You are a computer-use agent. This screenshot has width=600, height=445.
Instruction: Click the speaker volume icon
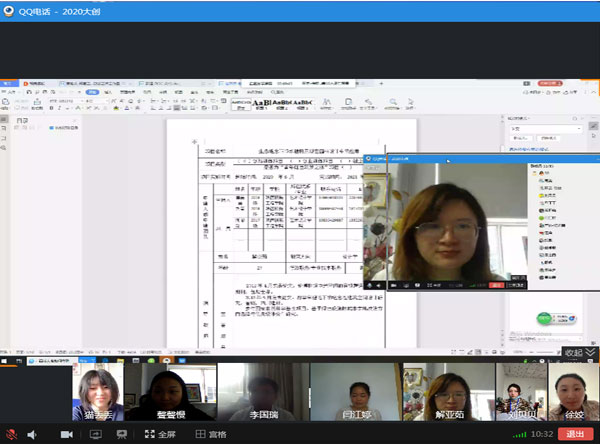point(33,435)
